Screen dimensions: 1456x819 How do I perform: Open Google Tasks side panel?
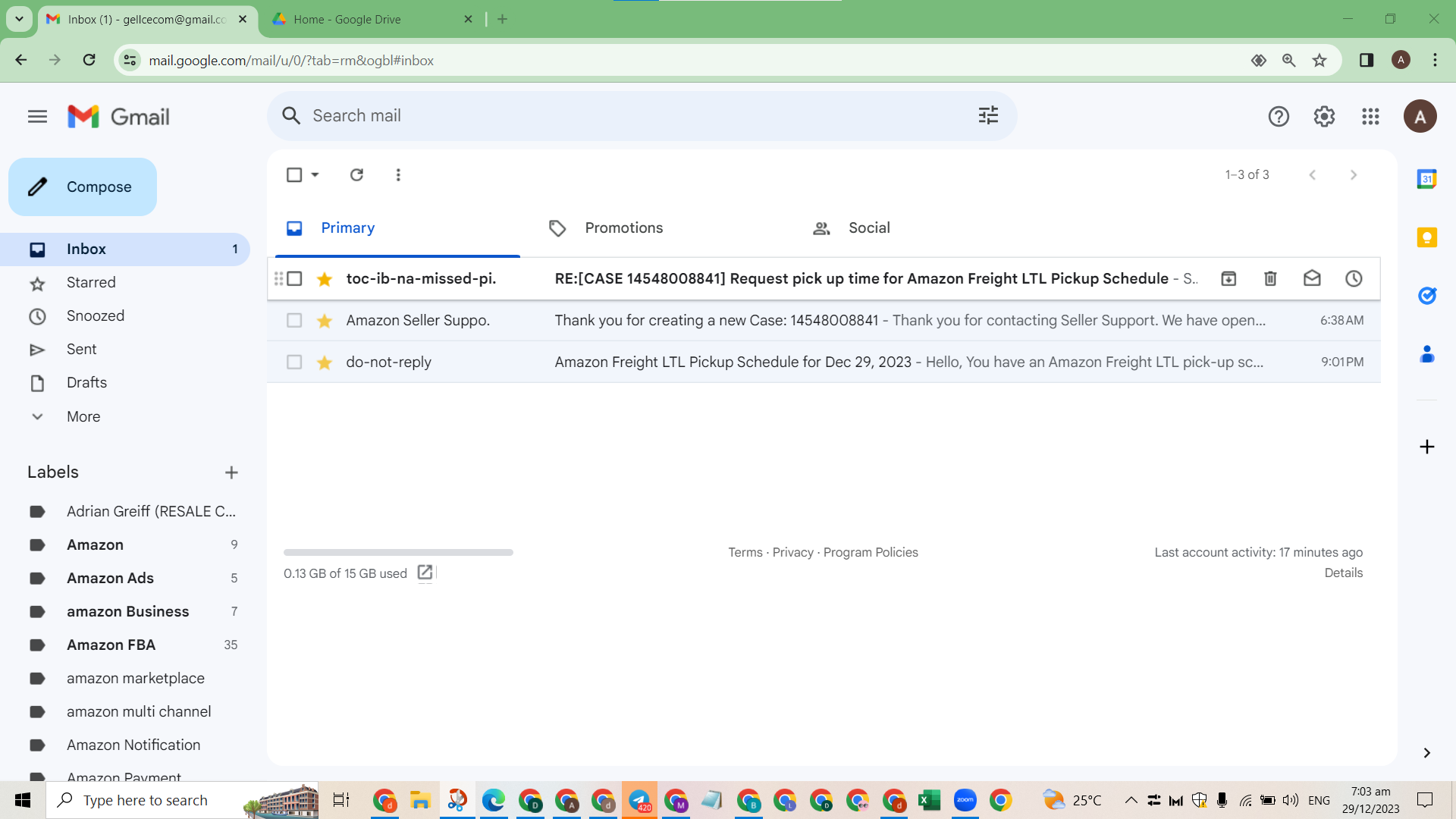point(1426,296)
